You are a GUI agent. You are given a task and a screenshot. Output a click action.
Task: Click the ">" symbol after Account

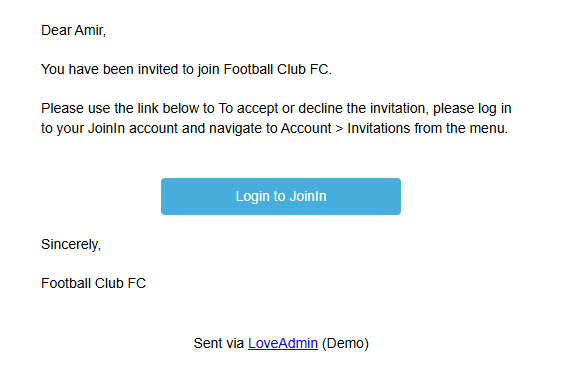(x=339, y=129)
